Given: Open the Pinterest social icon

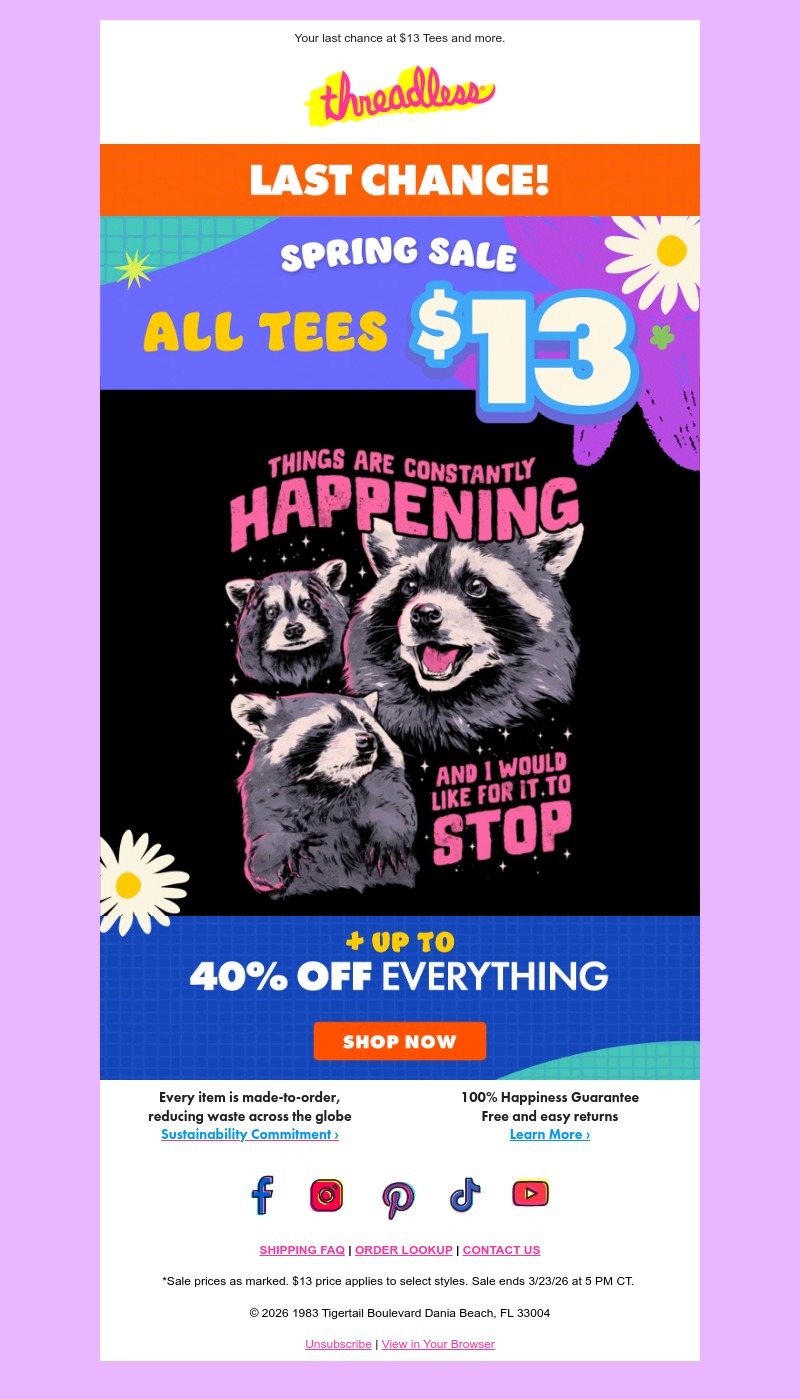Looking at the screenshot, I should (x=398, y=1198).
